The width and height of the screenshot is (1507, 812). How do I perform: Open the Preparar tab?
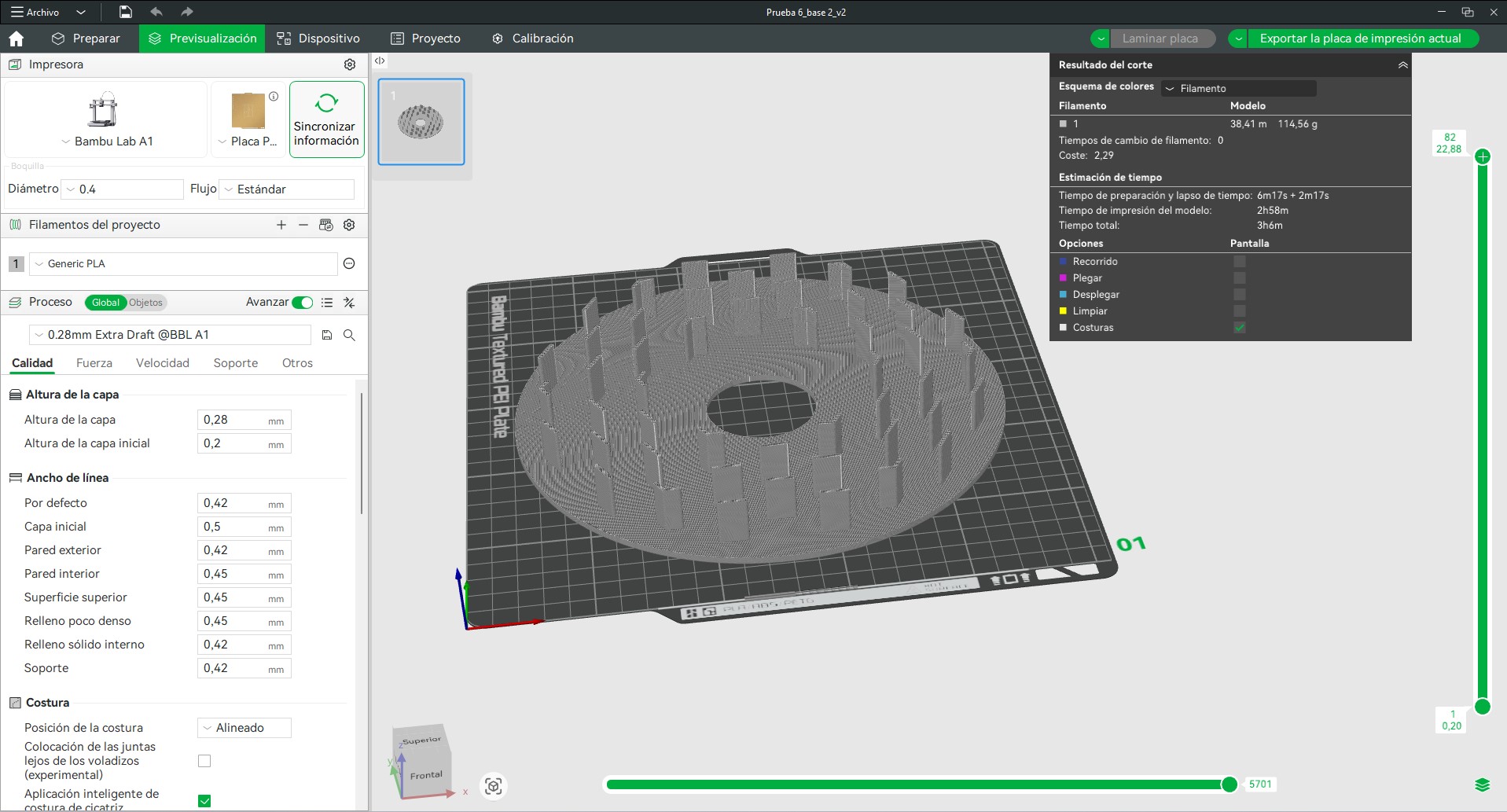point(86,39)
